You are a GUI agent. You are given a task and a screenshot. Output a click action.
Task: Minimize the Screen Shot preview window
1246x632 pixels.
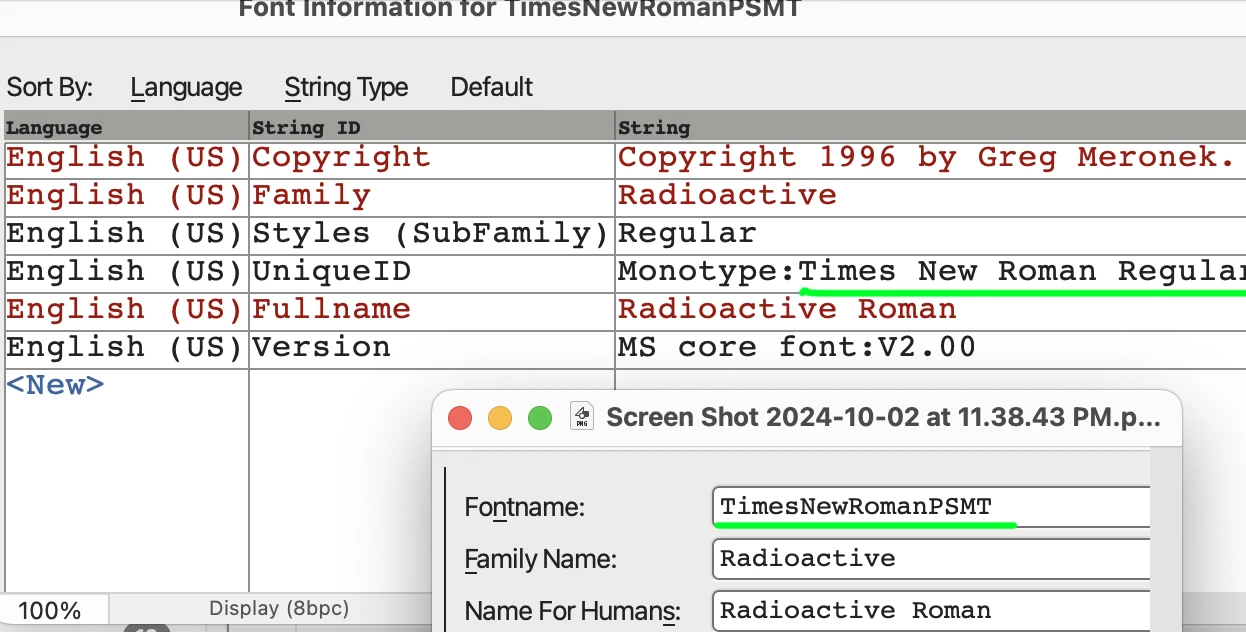coord(500,418)
